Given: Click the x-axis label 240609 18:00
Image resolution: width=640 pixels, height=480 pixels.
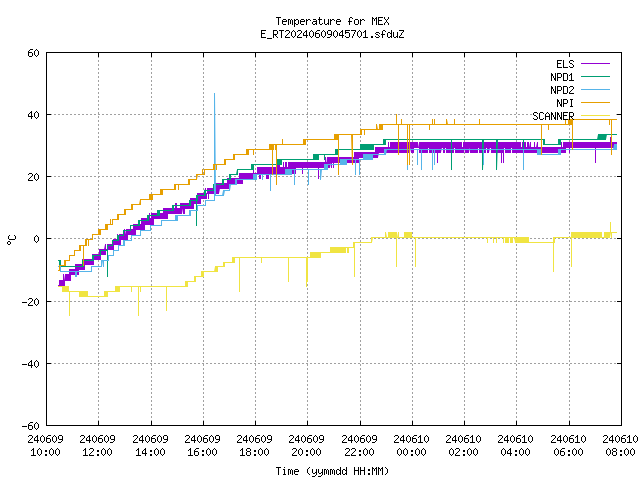Looking at the screenshot, I should point(254,446).
